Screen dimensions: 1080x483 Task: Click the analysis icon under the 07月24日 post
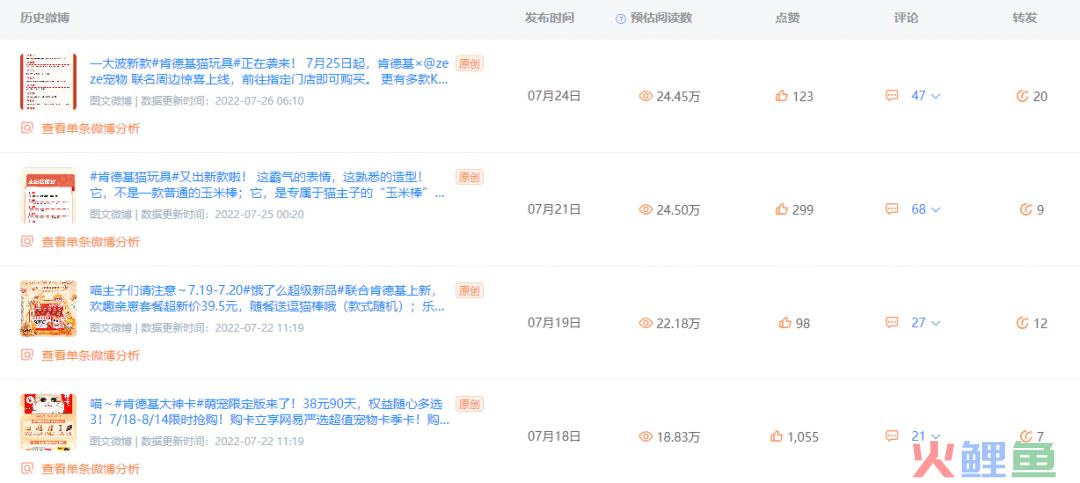pyautogui.click(x=27, y=127)
